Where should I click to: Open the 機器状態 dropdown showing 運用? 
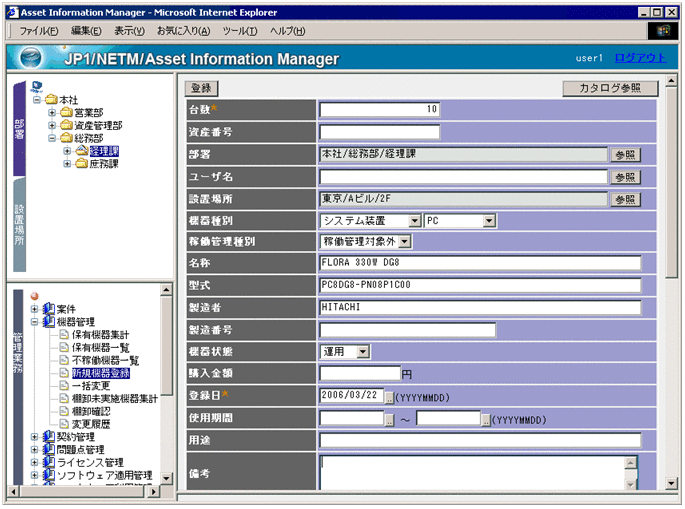point(362,352)
